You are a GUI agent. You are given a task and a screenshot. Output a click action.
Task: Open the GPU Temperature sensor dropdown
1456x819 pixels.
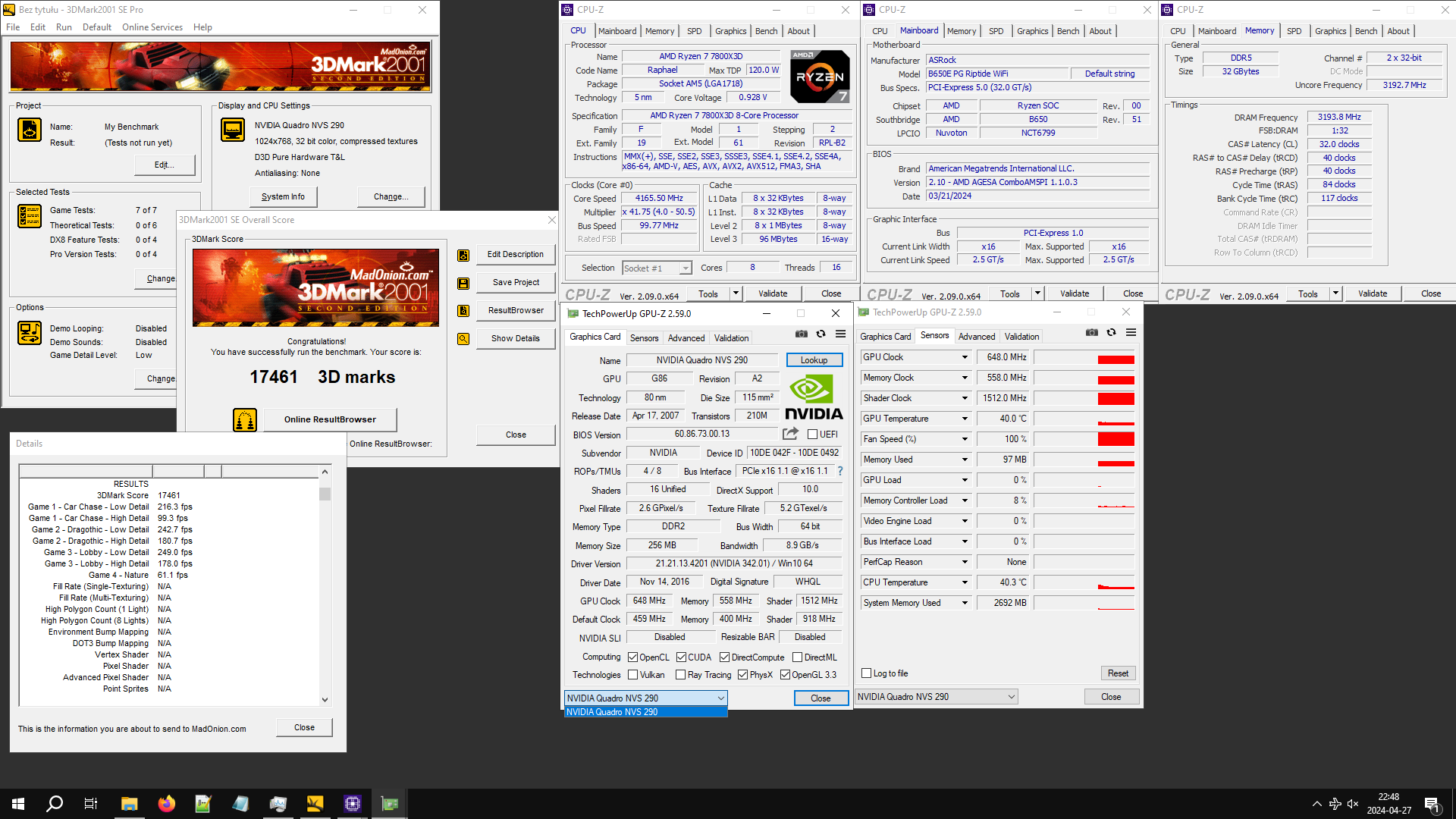coord(965,419)
